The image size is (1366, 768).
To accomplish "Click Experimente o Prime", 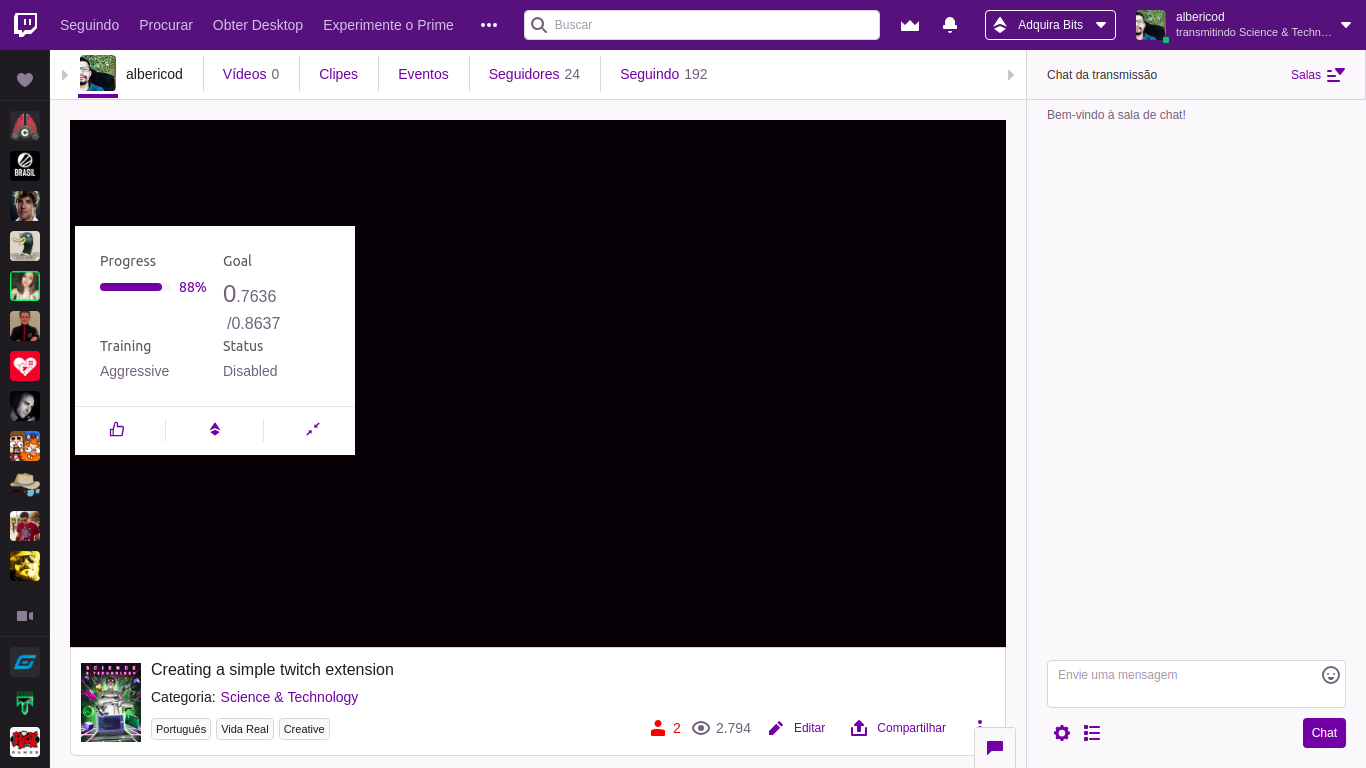I will (388, 25).
